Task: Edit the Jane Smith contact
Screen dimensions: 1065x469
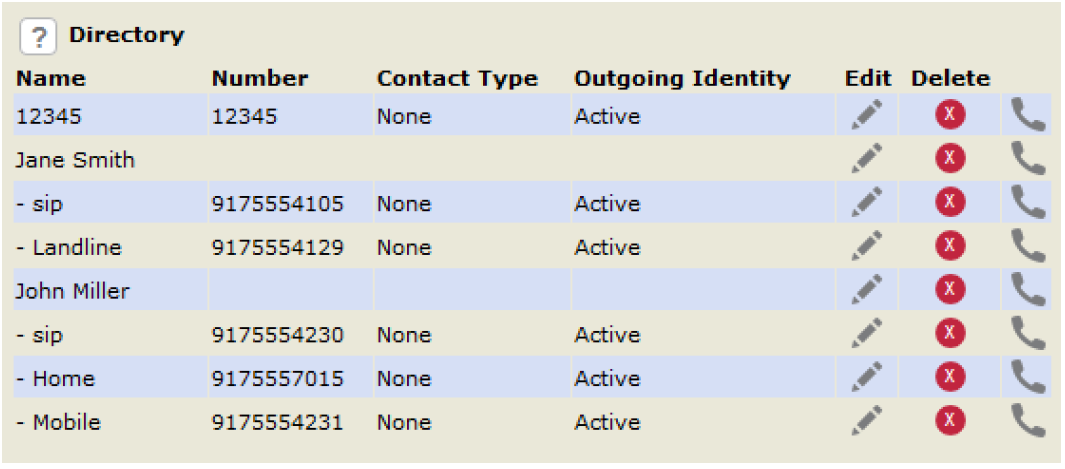Action: (867, 159)
